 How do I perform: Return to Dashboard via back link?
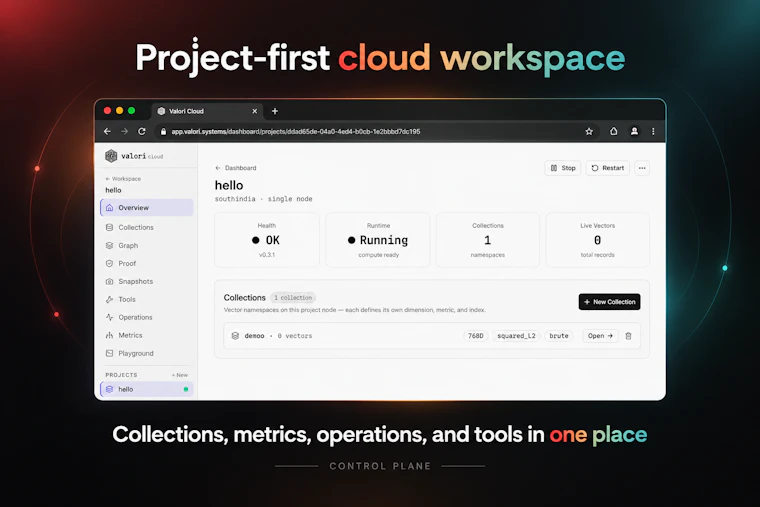click(236, 168)
